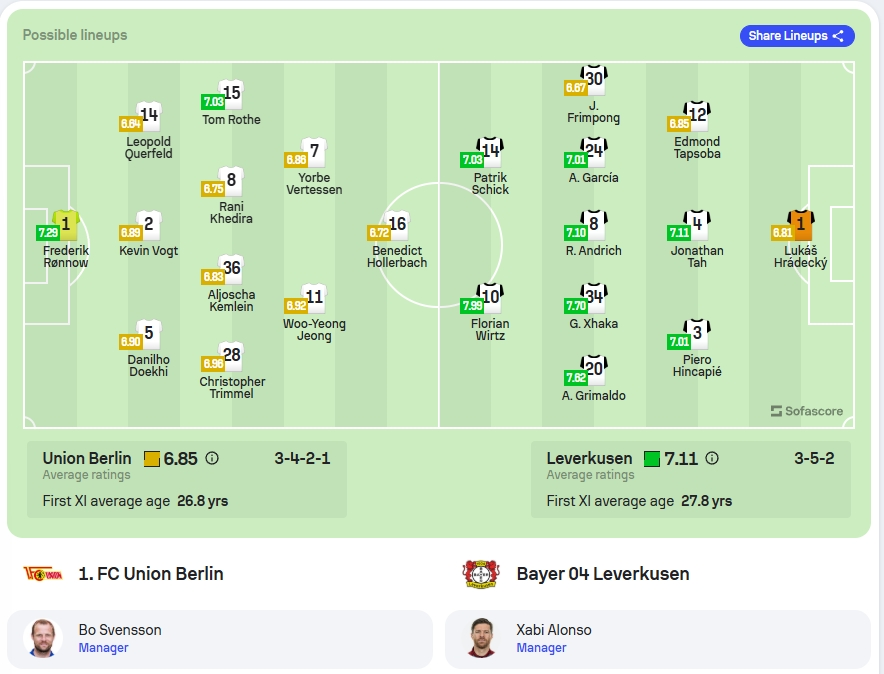Open the 1. FC Union Berlin team heading
This screenshot has height=674, width=884.
click(151, 574)
